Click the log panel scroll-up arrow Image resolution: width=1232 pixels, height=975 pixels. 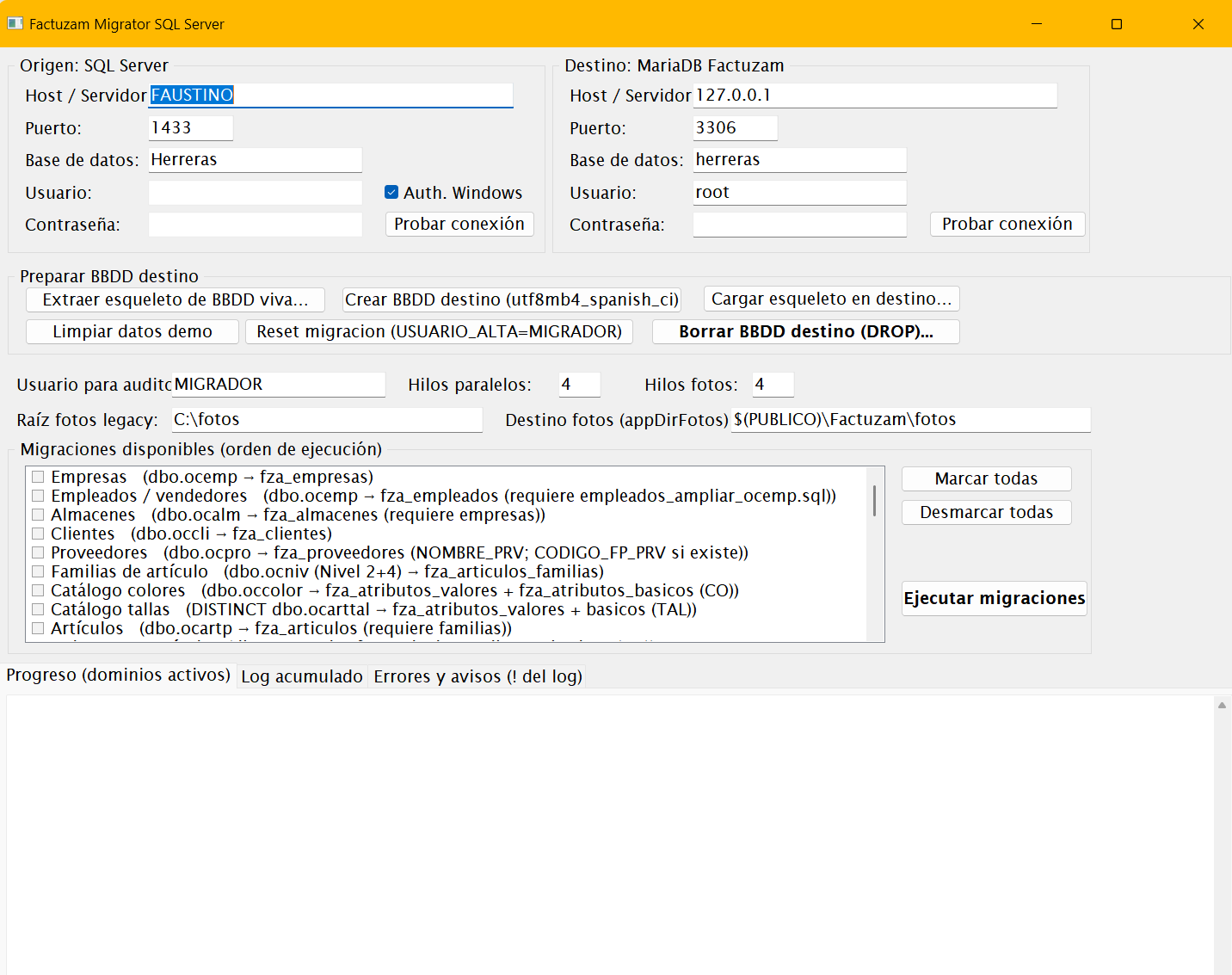(1222, 705)
